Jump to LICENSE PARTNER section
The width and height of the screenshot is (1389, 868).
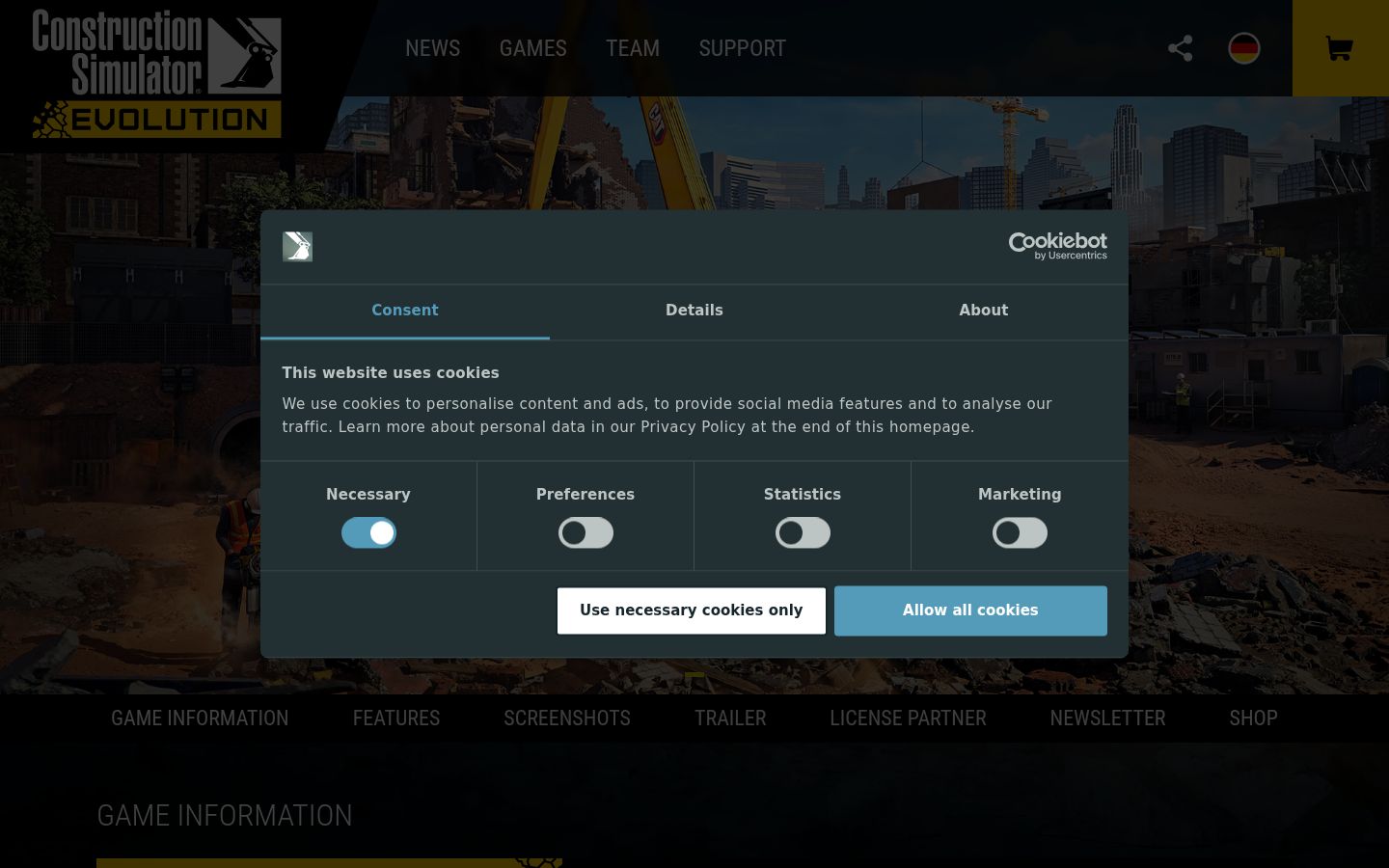tap(908, 719)
